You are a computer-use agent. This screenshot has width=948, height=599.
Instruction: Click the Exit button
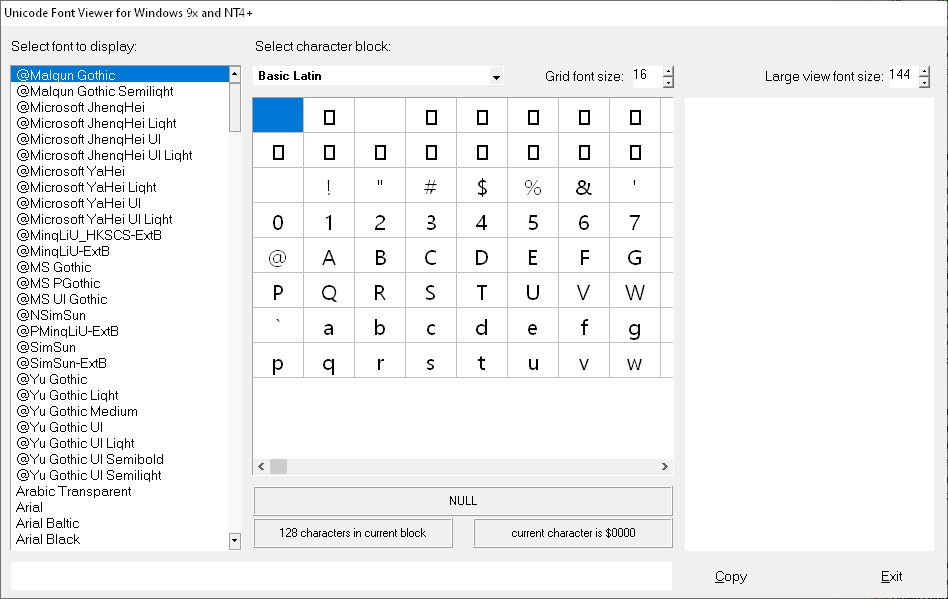[x=891, y=576]
